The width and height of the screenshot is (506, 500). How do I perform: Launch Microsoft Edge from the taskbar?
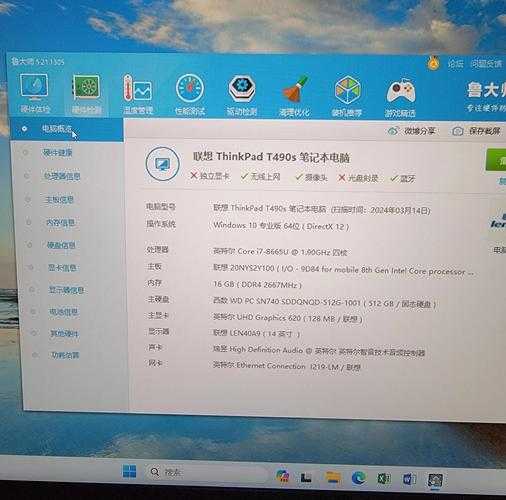[358, 478]
